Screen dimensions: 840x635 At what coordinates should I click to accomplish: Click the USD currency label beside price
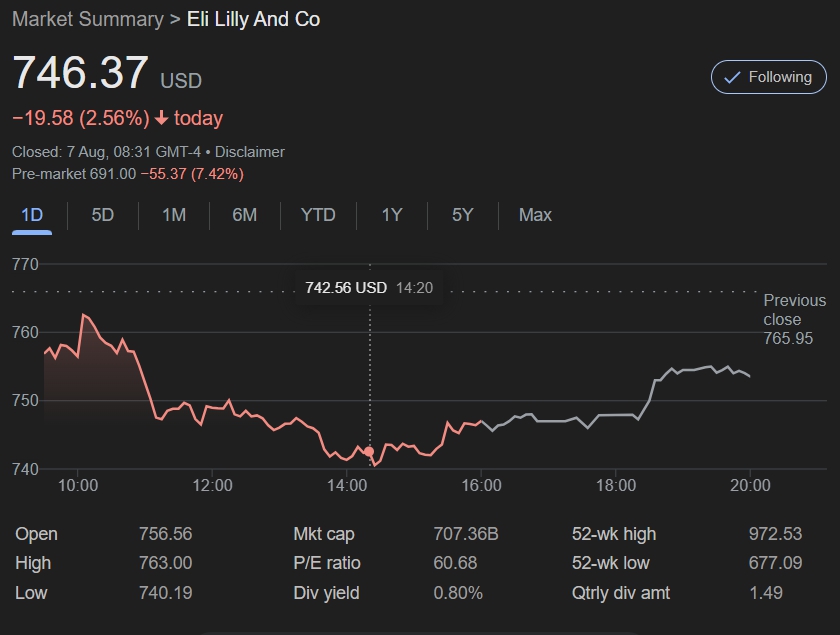pyautogui.click(x=181, y=81)
